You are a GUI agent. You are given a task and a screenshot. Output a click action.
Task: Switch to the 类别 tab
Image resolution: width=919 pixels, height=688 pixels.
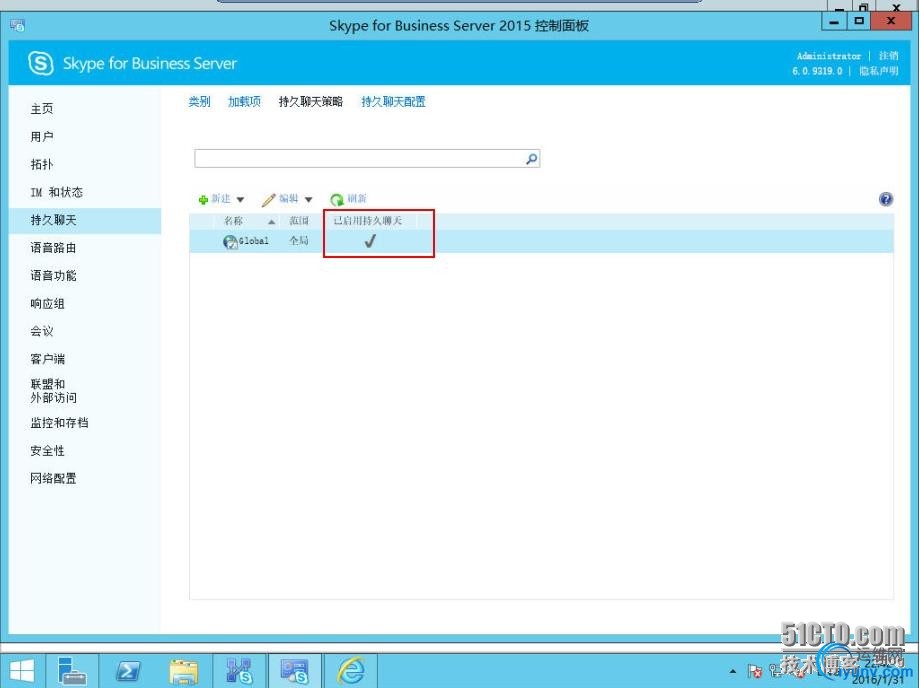[199, 102]
